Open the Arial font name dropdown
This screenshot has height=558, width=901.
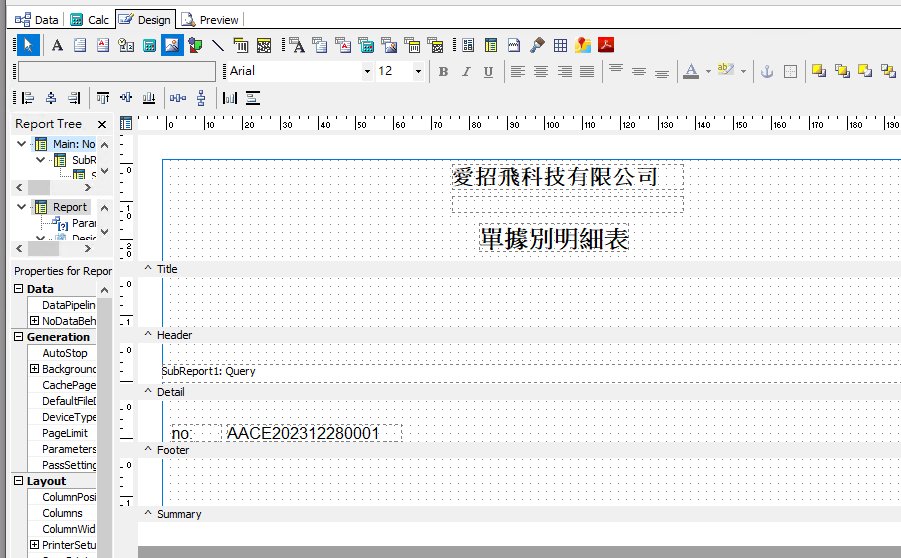tap(367, 72)
